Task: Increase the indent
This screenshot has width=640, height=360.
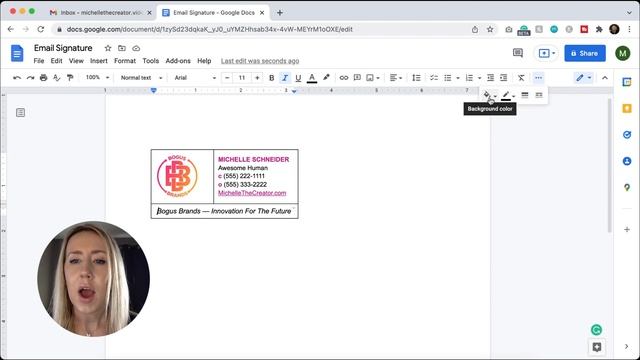Action: tap(504, 78)
